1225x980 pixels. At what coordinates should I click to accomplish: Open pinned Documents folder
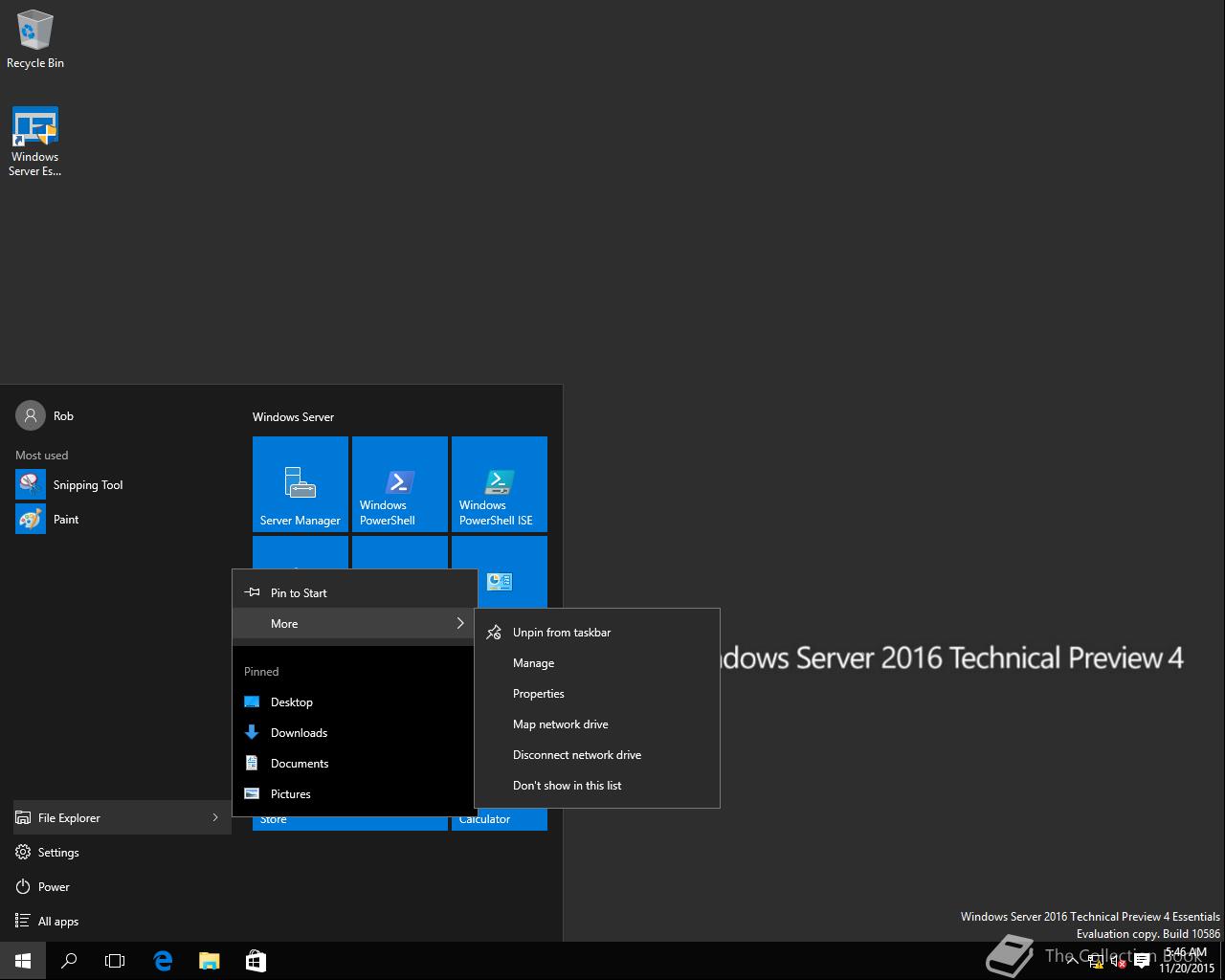[x=355, y=764]
